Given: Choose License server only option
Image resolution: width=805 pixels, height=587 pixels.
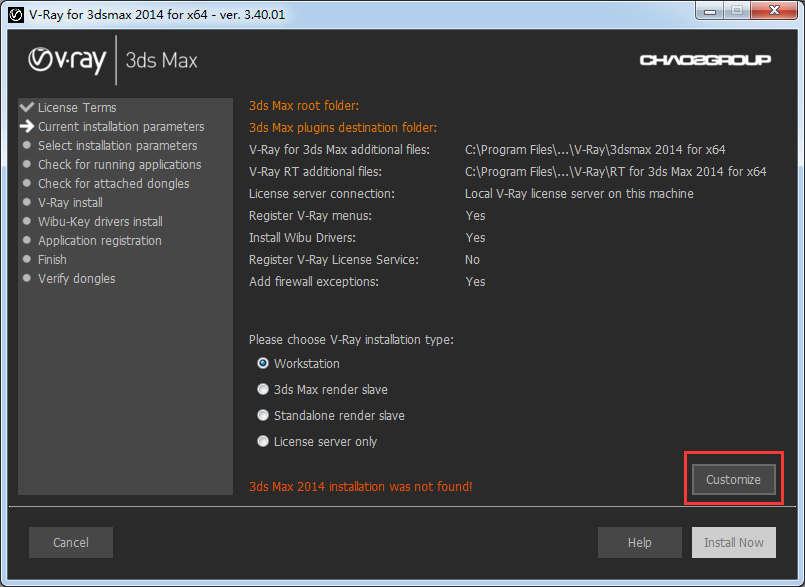Looking at the screenshot, I should coord(264,442).
